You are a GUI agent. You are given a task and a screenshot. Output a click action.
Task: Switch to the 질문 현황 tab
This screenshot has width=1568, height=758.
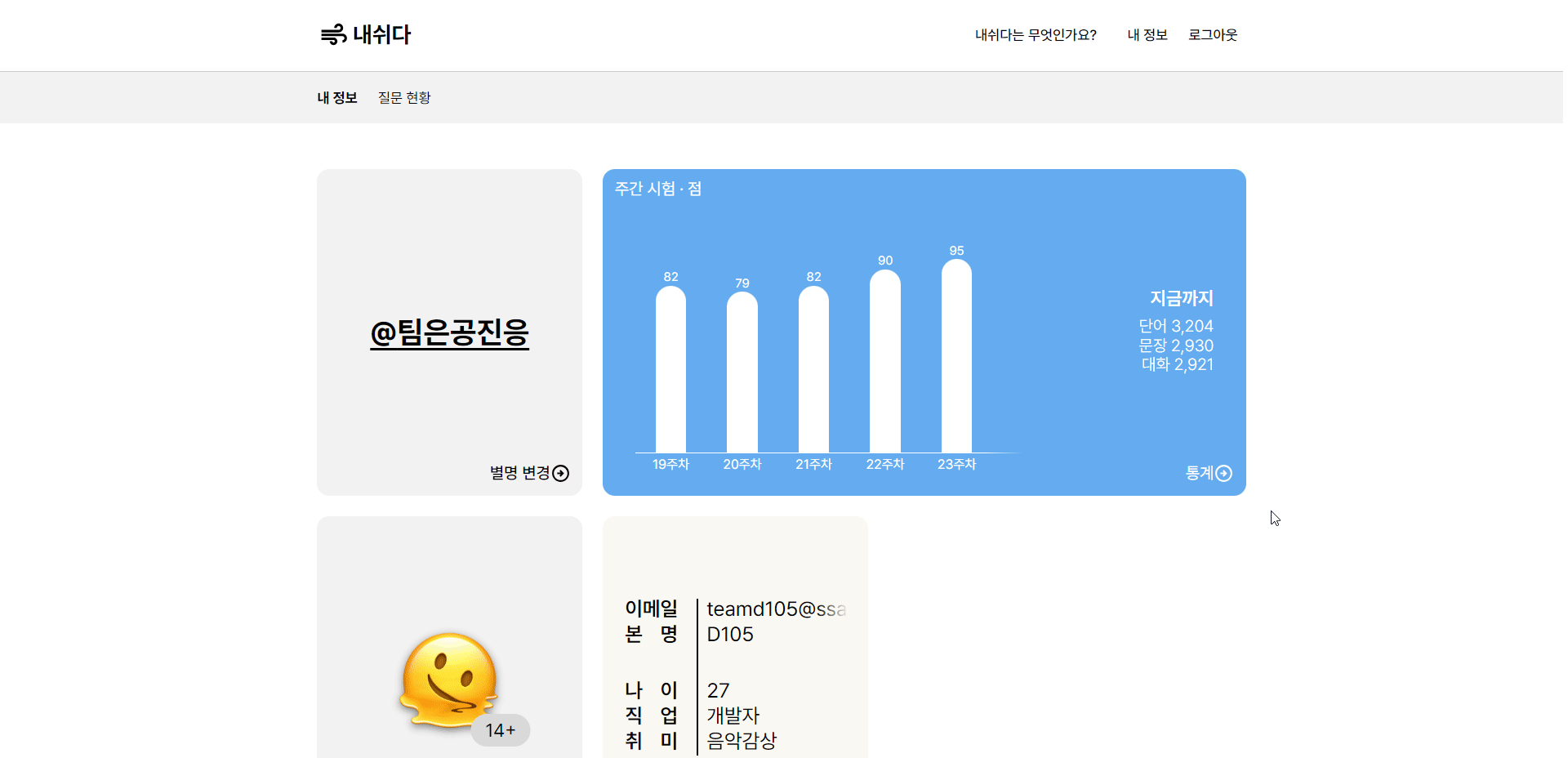(404, 98)
